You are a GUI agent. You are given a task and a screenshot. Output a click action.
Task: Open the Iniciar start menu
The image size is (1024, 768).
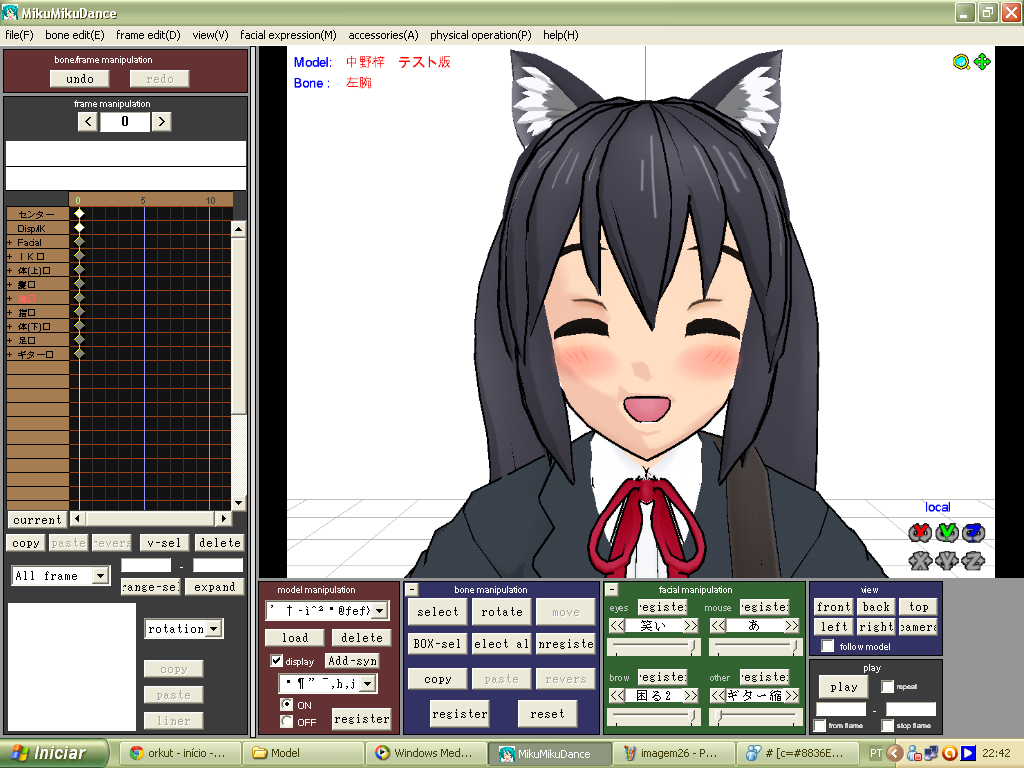[x=54, y=753]
